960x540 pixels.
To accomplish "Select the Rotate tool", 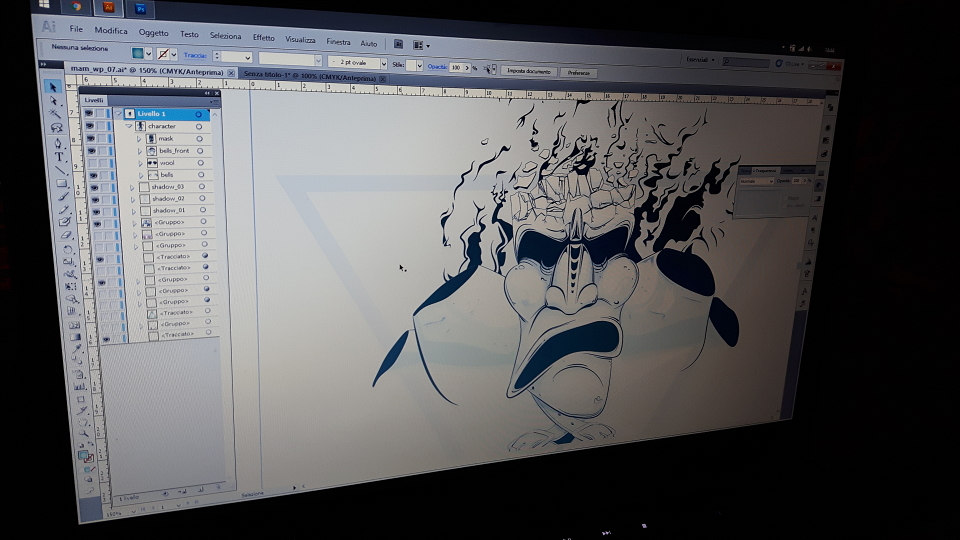I will pos(67,249).
